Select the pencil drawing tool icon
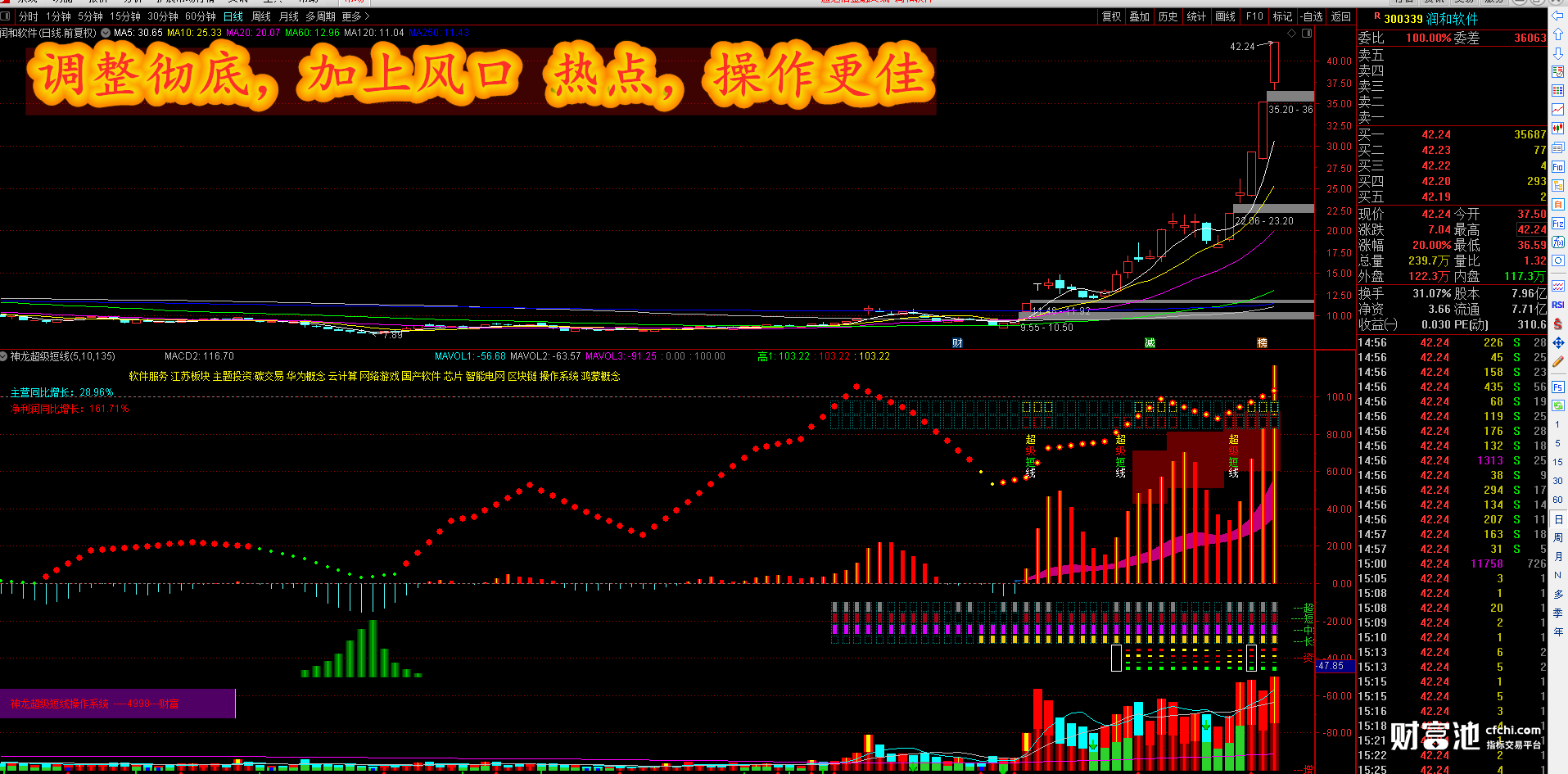Viewport: 1568px width, 774px height. click(1557, 361)
